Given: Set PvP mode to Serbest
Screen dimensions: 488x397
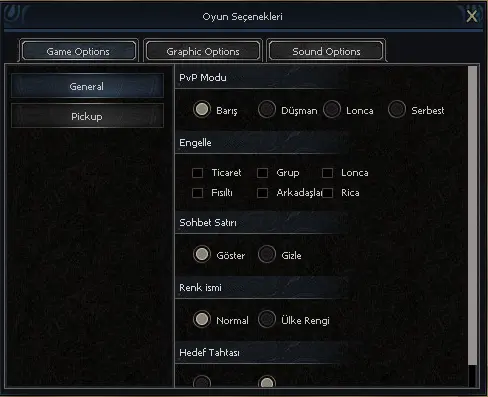Looking at the screenshot, I should point(397,109).
